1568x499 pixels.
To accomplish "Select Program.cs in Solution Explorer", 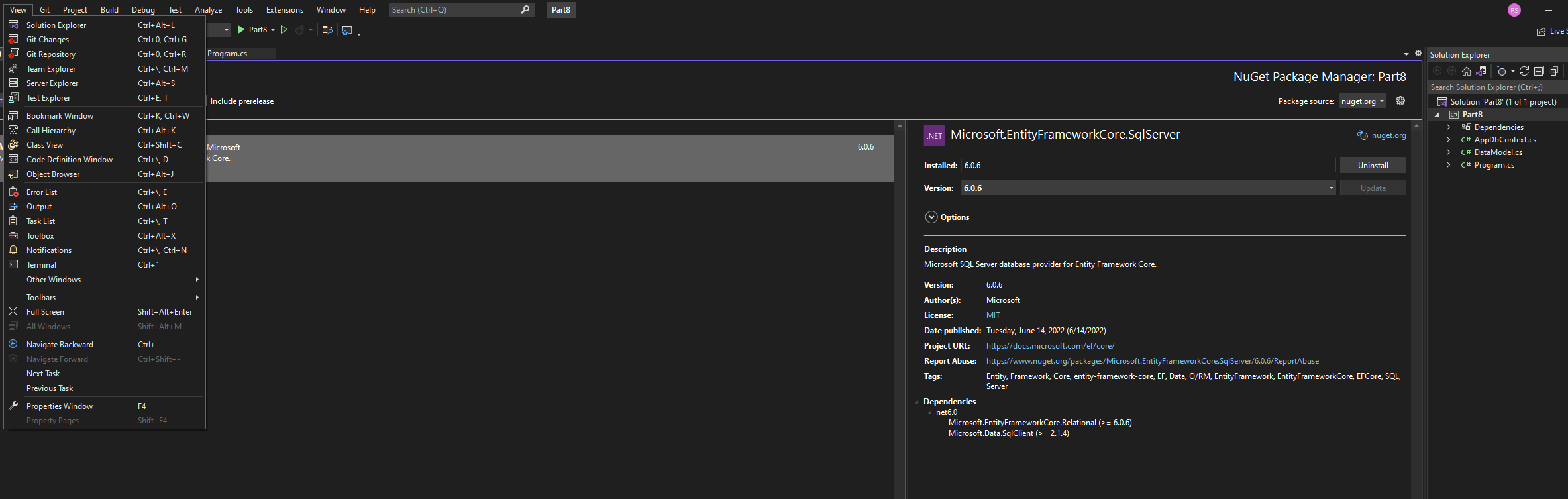I will click(1494, 165).
